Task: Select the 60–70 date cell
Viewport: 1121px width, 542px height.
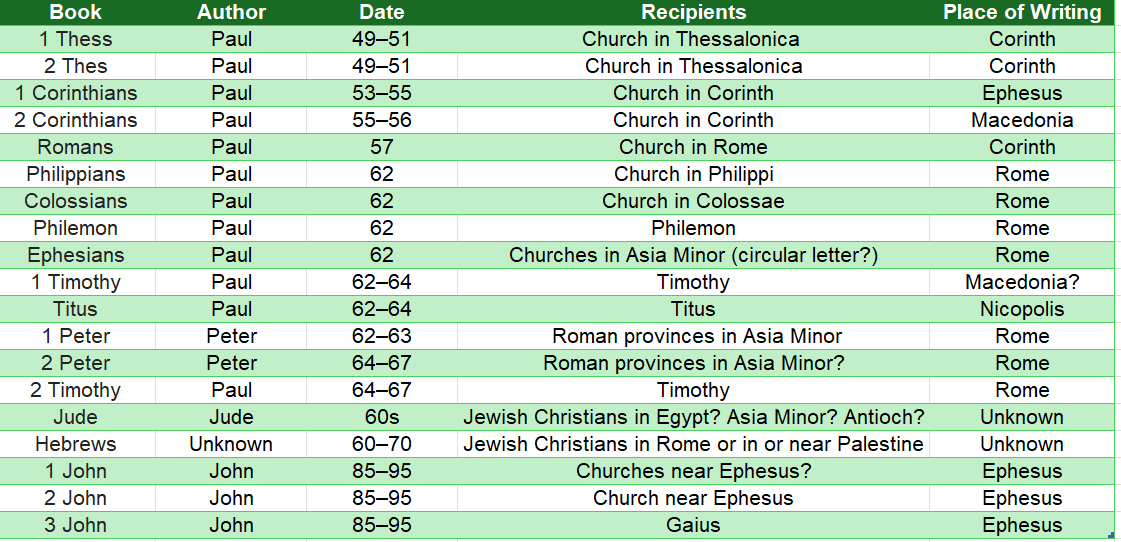Action: (381, 444)
